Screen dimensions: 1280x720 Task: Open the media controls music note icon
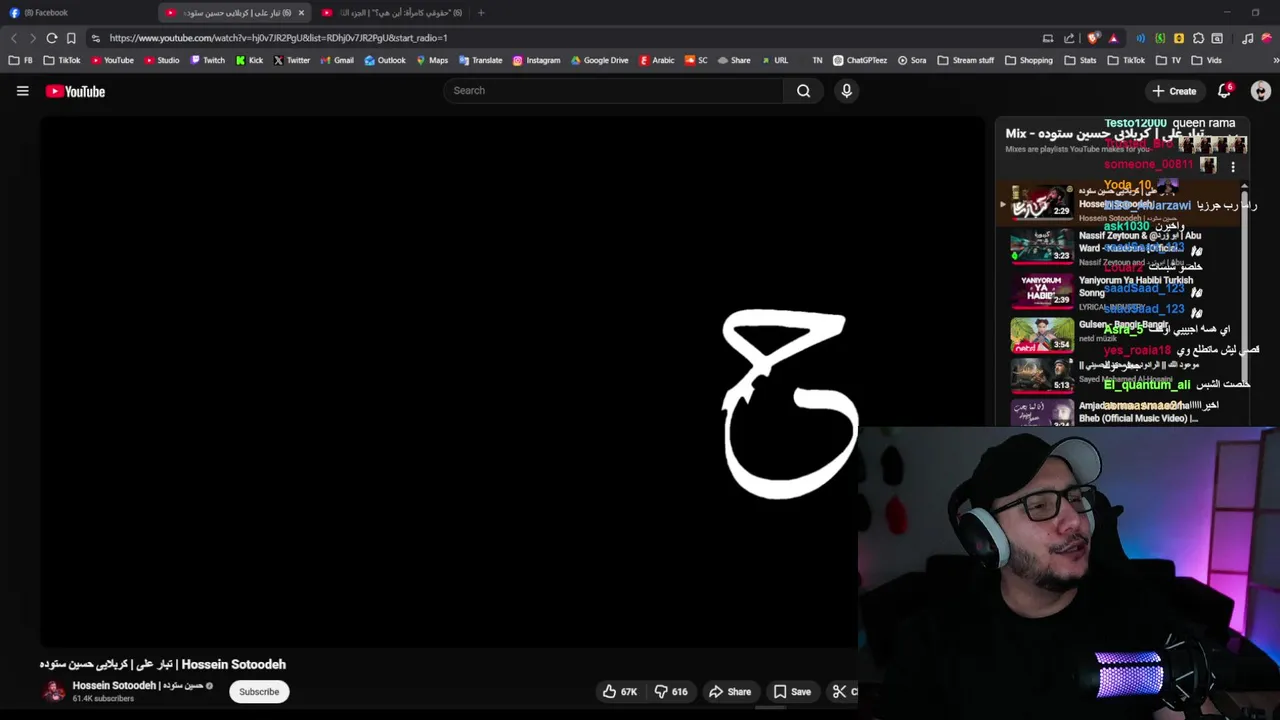[x=1247, y=38]
